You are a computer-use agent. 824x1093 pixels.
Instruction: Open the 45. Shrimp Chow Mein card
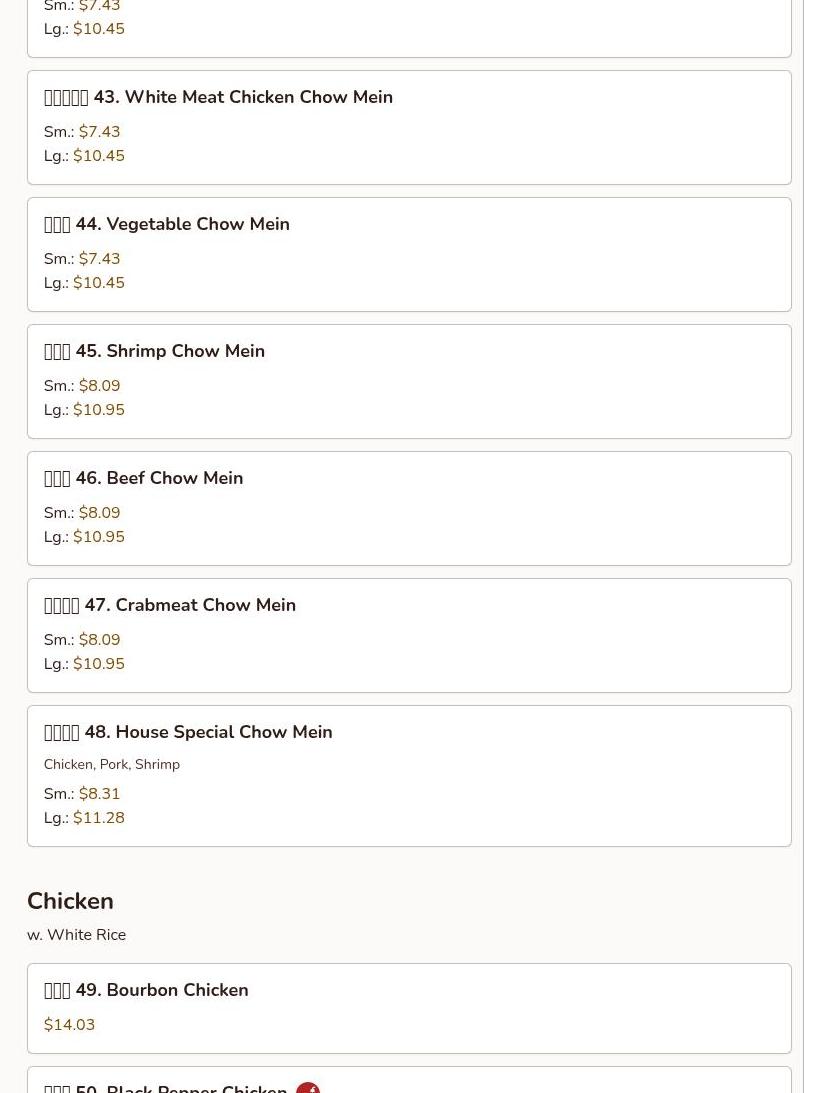pos(409,381)
